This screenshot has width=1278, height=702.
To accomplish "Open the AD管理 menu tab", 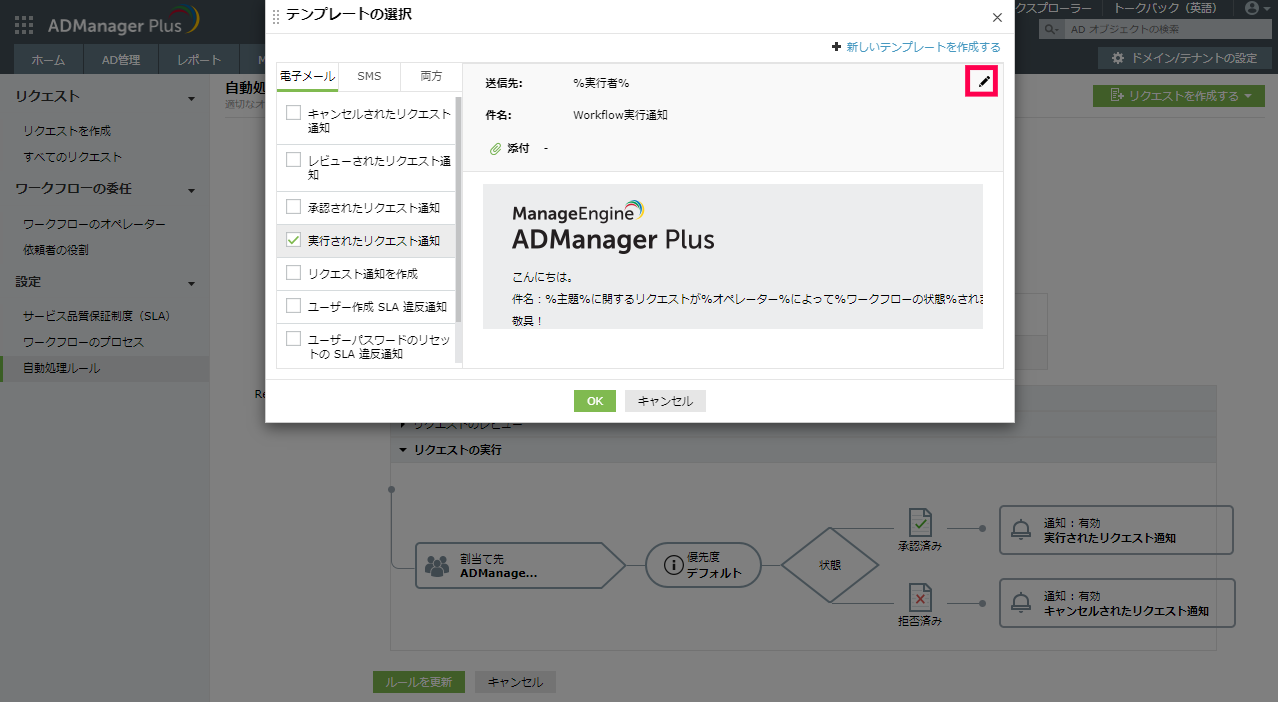I will pyautogui.click(x=121, y=59).
